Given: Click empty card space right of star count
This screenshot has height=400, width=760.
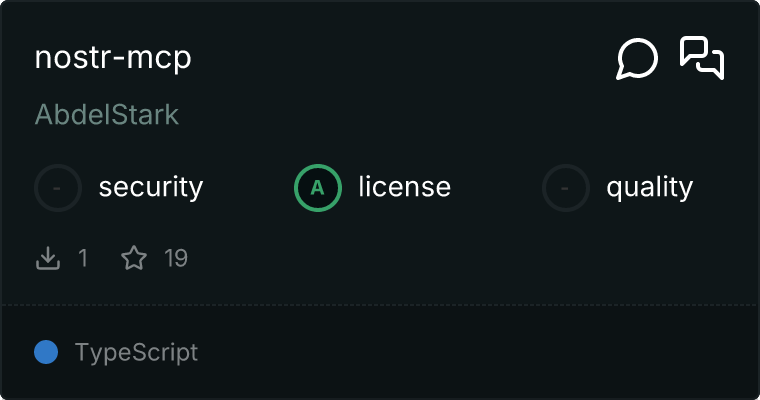Looking at the screenshot, I should point(450,259).
